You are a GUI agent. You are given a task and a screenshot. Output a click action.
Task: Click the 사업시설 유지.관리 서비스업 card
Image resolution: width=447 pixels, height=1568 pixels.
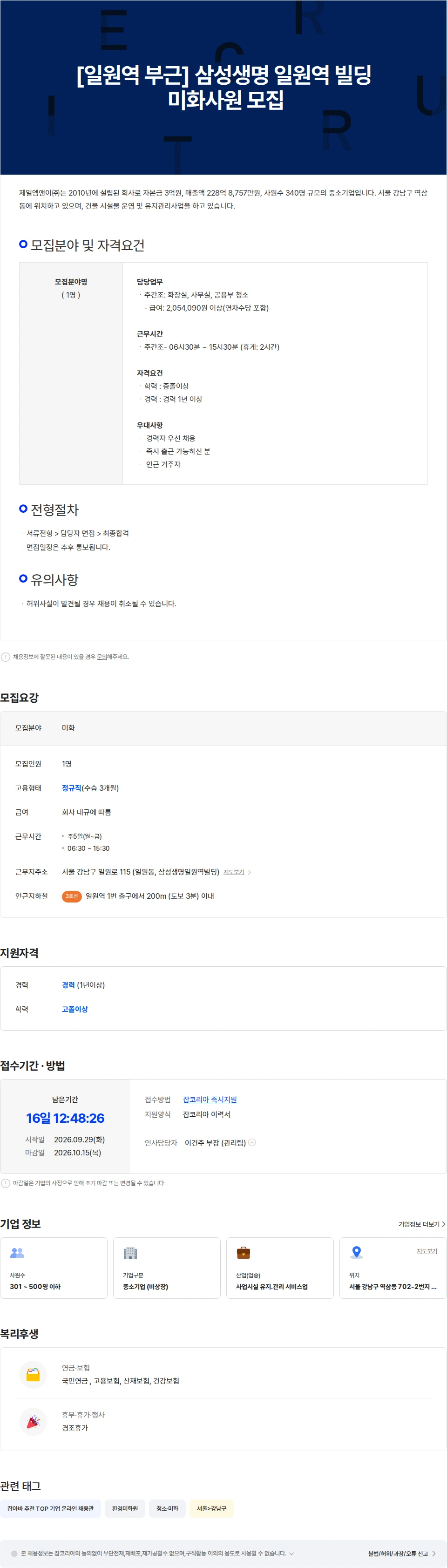pos(280,1268)
